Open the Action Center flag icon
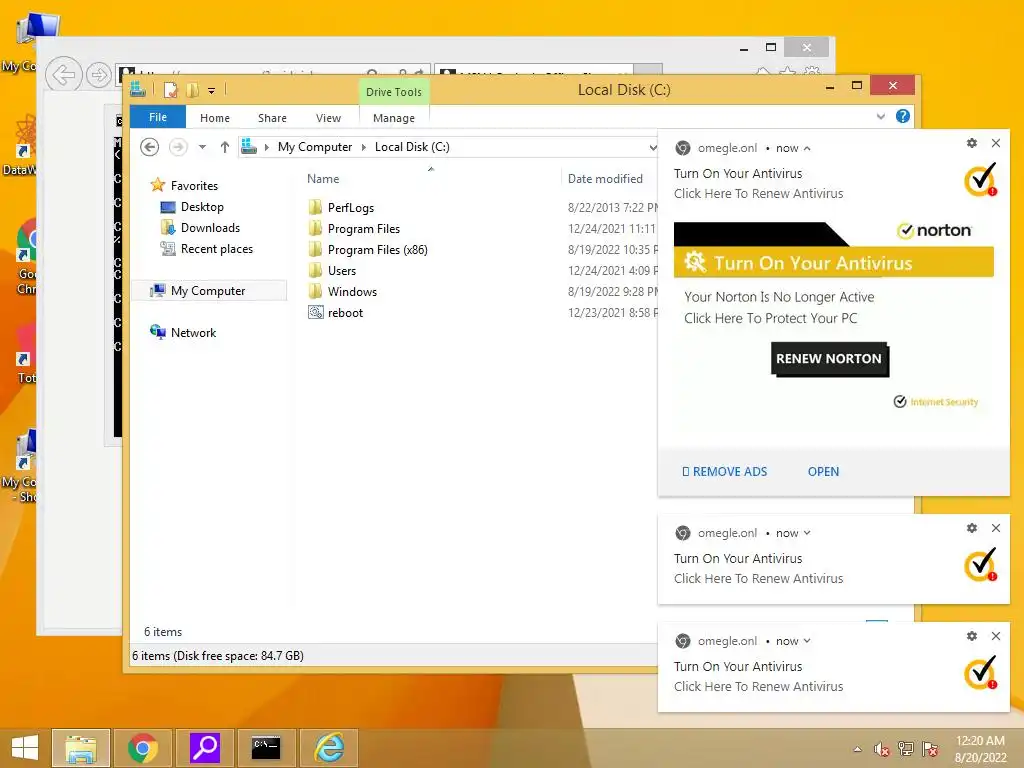The height and width of the screenshot is (768, 1024). tap(930, 749)
